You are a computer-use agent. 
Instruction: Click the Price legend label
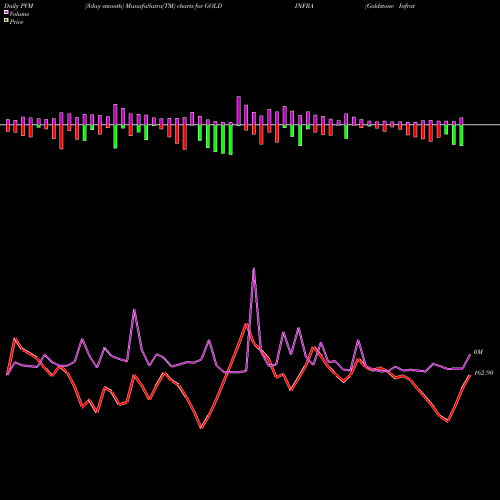tap(16, 22)
